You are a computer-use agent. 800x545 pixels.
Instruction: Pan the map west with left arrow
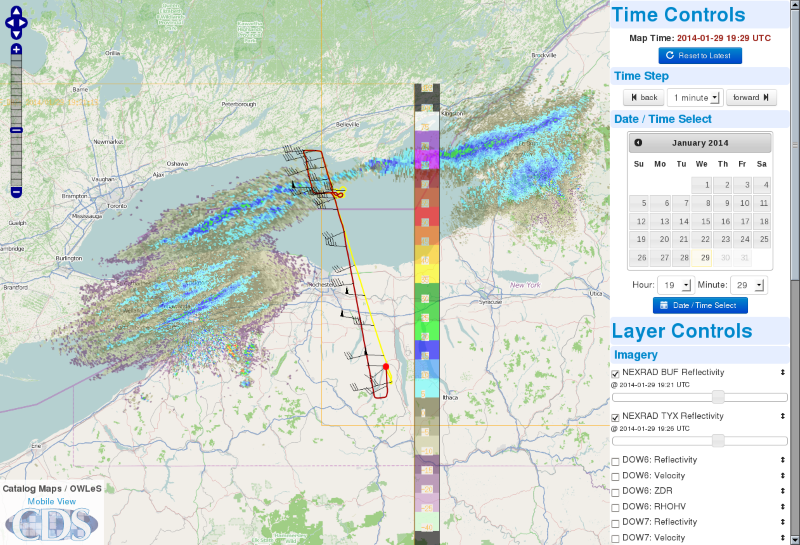click(x=7, y=24)
